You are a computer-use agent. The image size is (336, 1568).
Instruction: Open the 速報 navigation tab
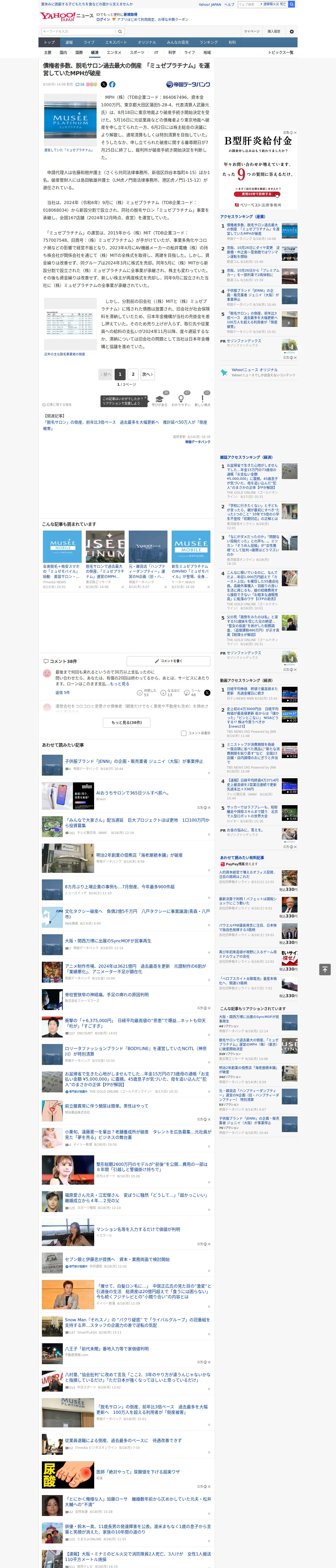click(x=69, y=43)
